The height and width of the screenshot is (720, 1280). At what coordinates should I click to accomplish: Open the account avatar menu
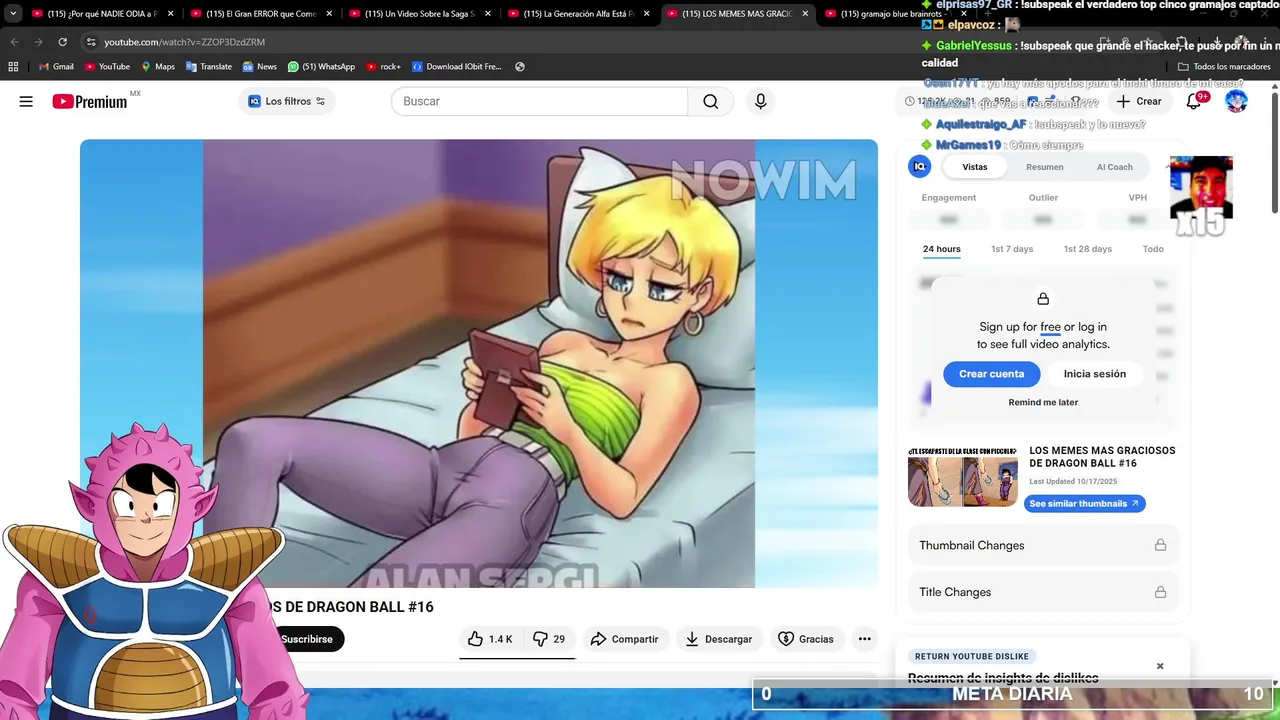(1237, 101)
